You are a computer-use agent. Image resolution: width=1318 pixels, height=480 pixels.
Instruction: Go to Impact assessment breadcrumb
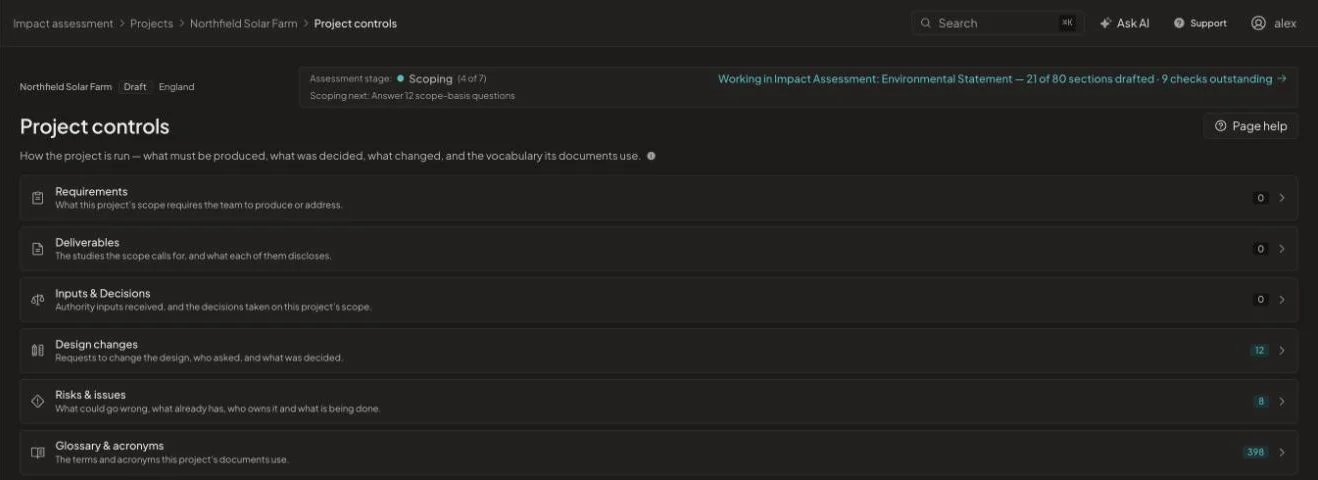tap(63, 23)
